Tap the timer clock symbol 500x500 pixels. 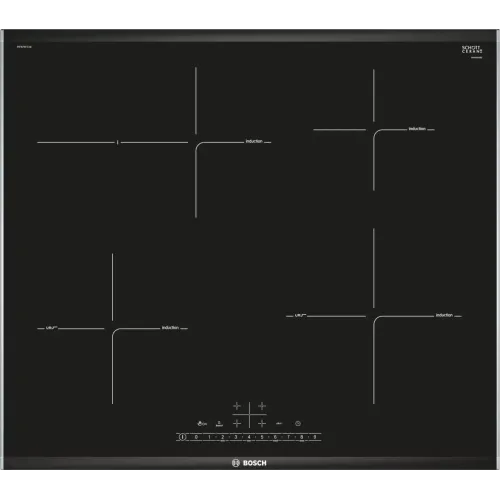click(x=298, y=423)
